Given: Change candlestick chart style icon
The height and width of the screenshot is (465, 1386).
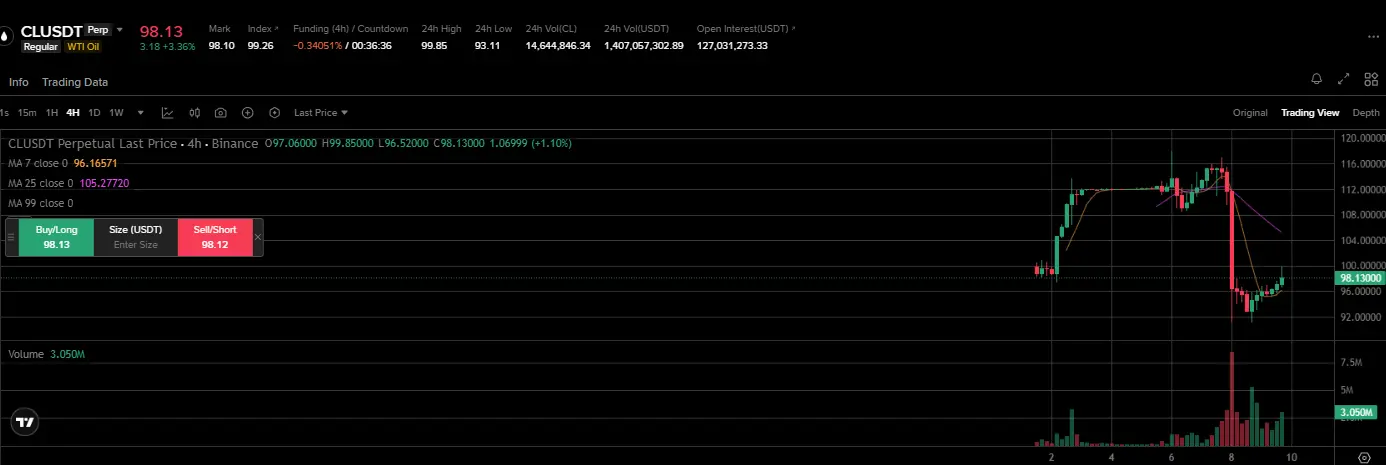Looking at the screenshot, I should 195,113.
